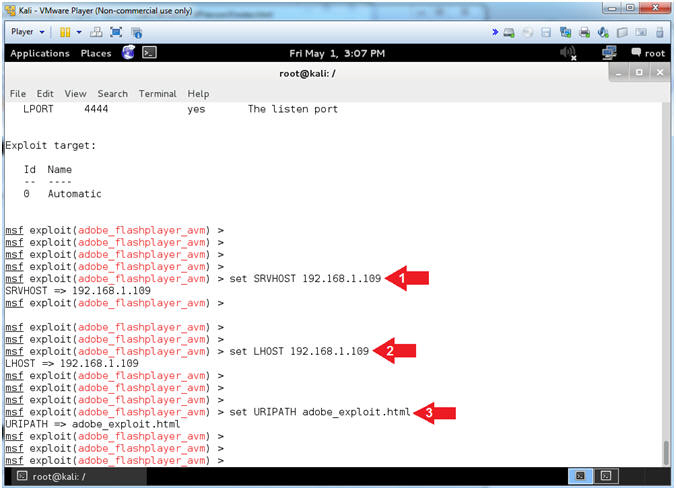Switch to first workspace in switcher
The width and height of the screenshot is (676, 490).
(580, 476)
